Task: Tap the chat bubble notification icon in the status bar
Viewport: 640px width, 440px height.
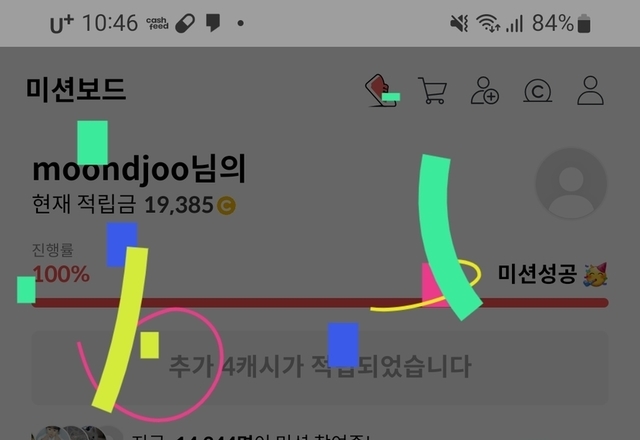Action: (x=213, y=23)
